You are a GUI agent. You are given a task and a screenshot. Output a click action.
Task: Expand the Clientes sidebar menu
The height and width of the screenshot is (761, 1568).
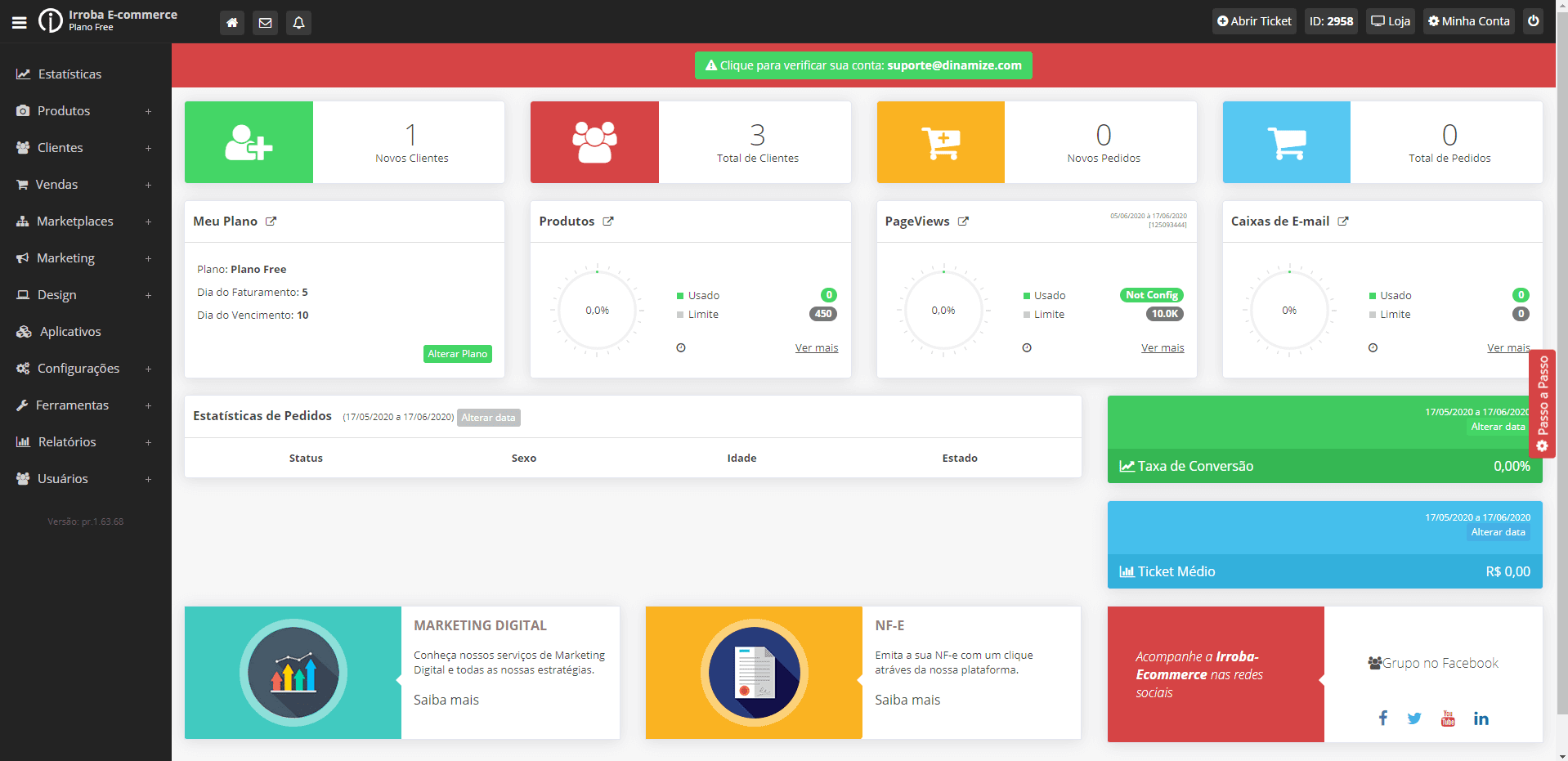86,148
